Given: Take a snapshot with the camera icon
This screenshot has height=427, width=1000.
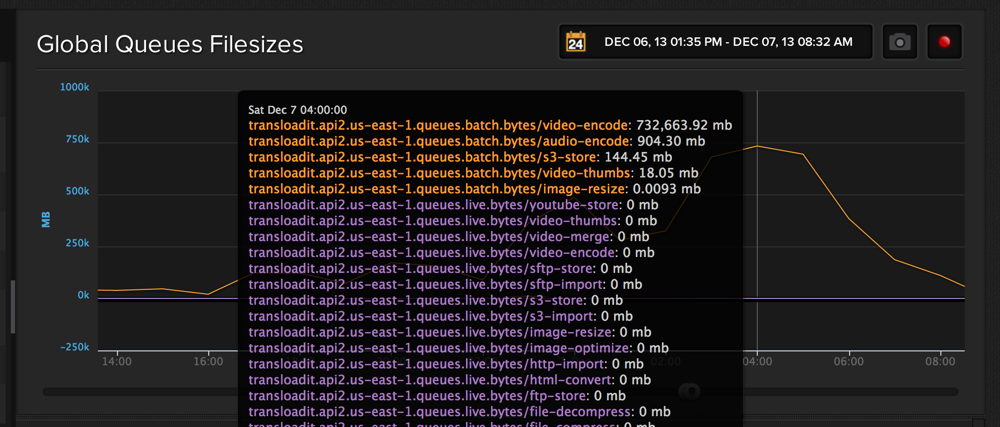Looking at the screenshot, I should click(x=900, y=43).
